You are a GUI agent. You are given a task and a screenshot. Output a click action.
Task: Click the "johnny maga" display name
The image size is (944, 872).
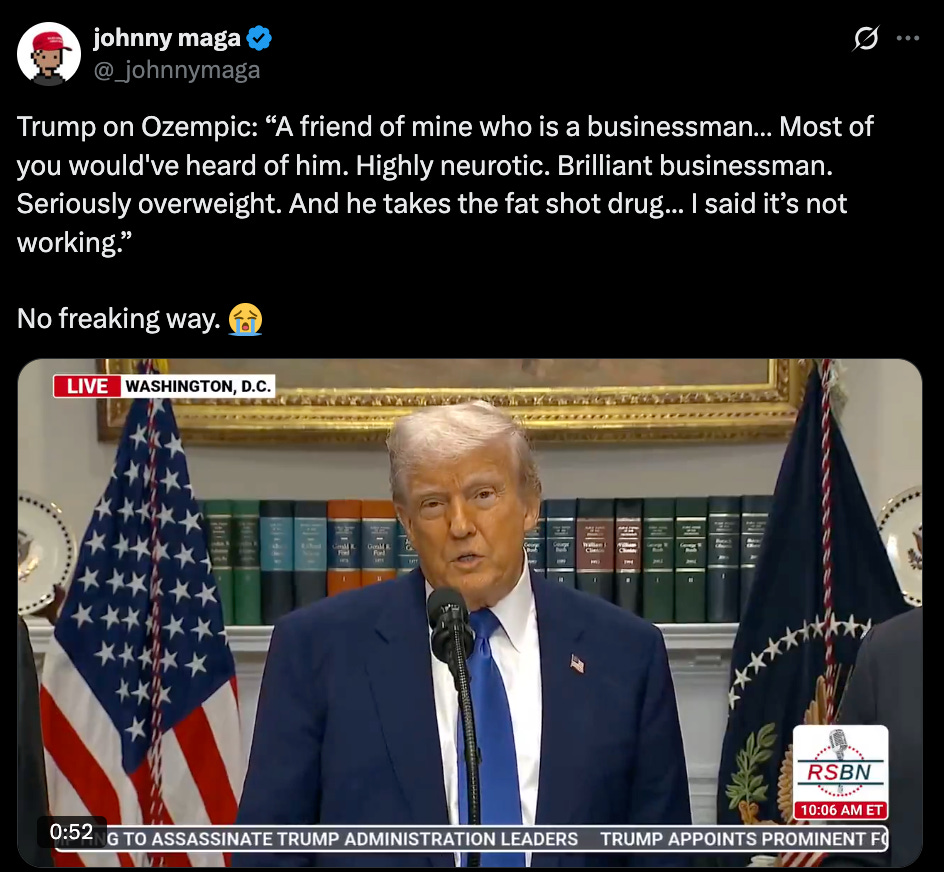pyautogui.click(x=167, y=38)
